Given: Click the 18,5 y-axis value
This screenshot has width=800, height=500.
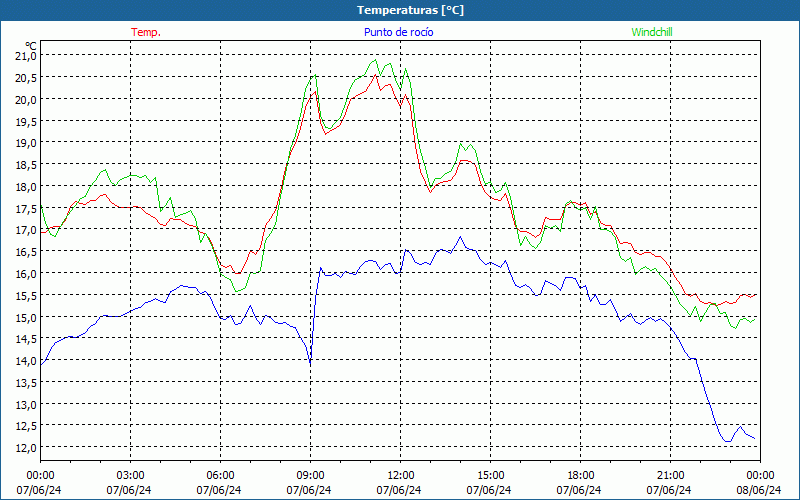Looking at the screenshot, I should point(27,165).
